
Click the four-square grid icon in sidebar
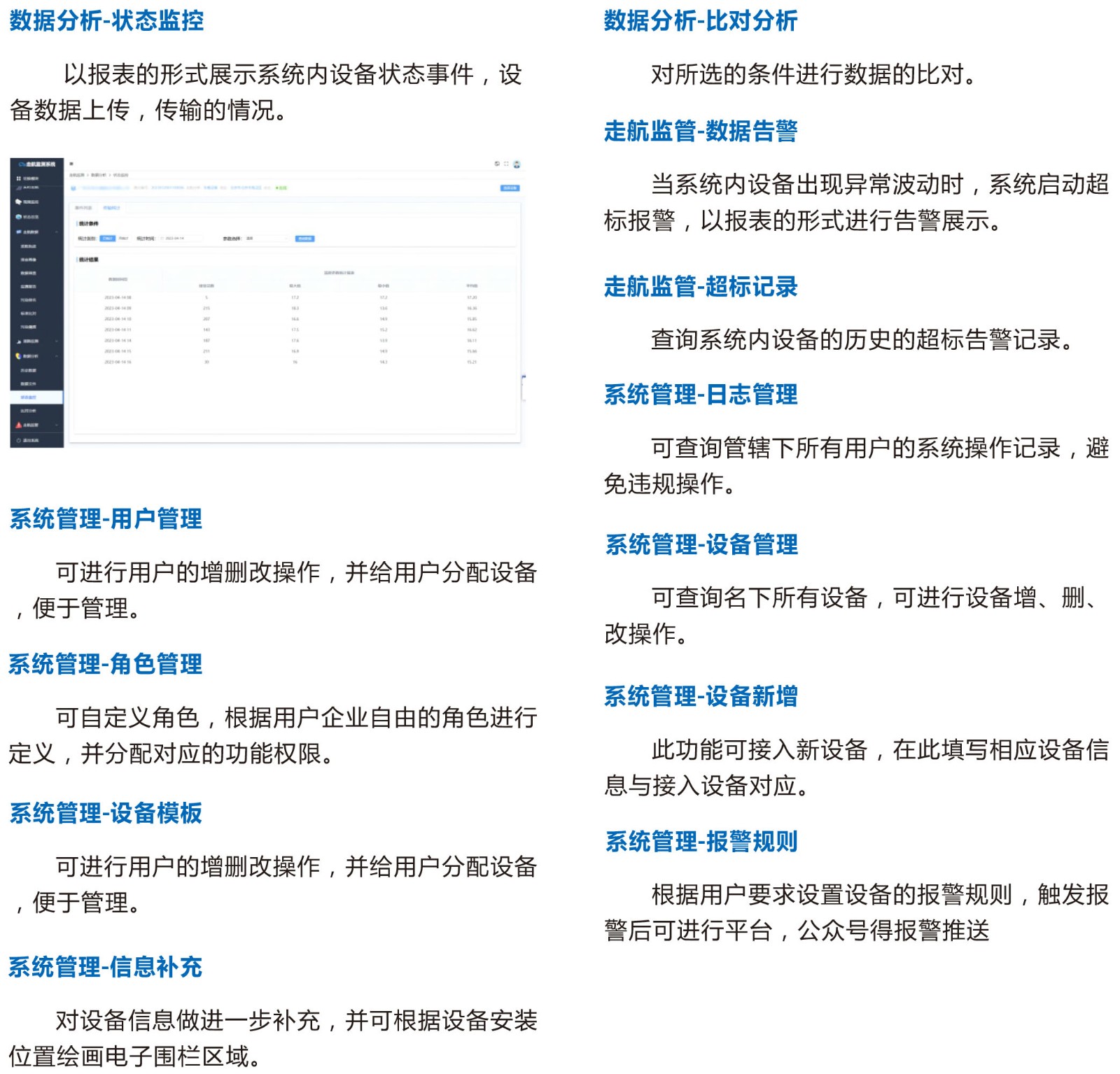[x=19, y=178]
